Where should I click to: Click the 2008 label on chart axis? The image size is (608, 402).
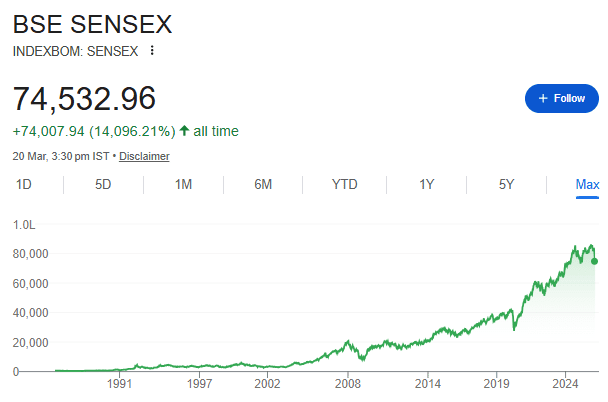pyautogui.click(x=347, y=383)
